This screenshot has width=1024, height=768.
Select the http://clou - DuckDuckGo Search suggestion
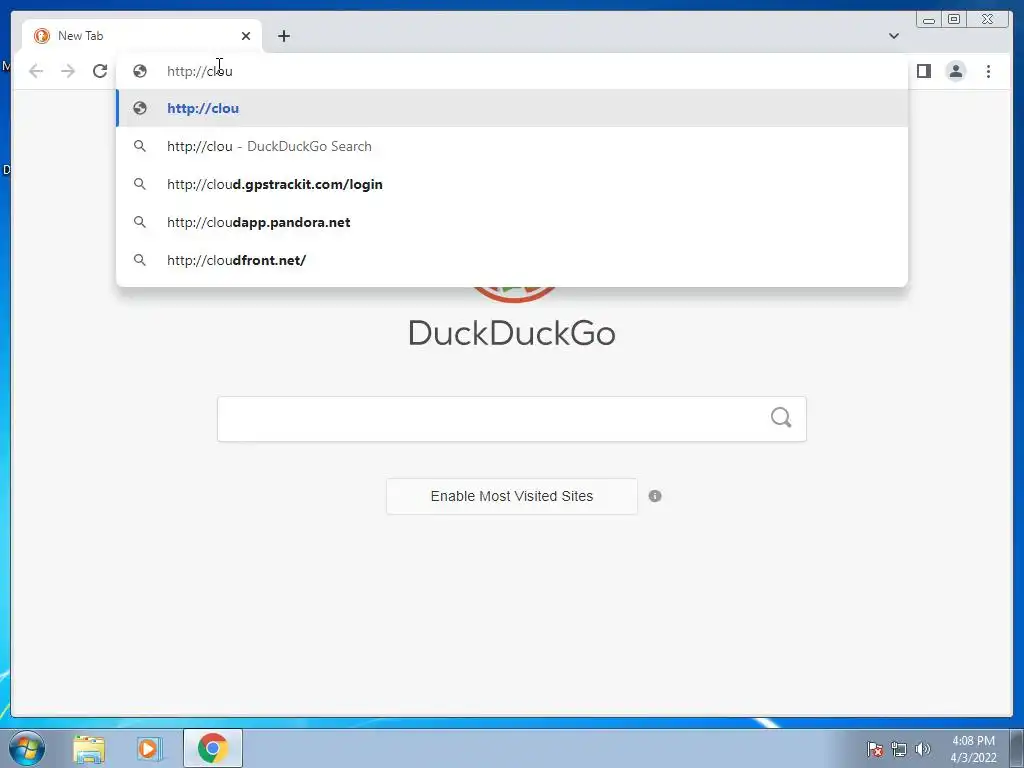click(512, 146)
